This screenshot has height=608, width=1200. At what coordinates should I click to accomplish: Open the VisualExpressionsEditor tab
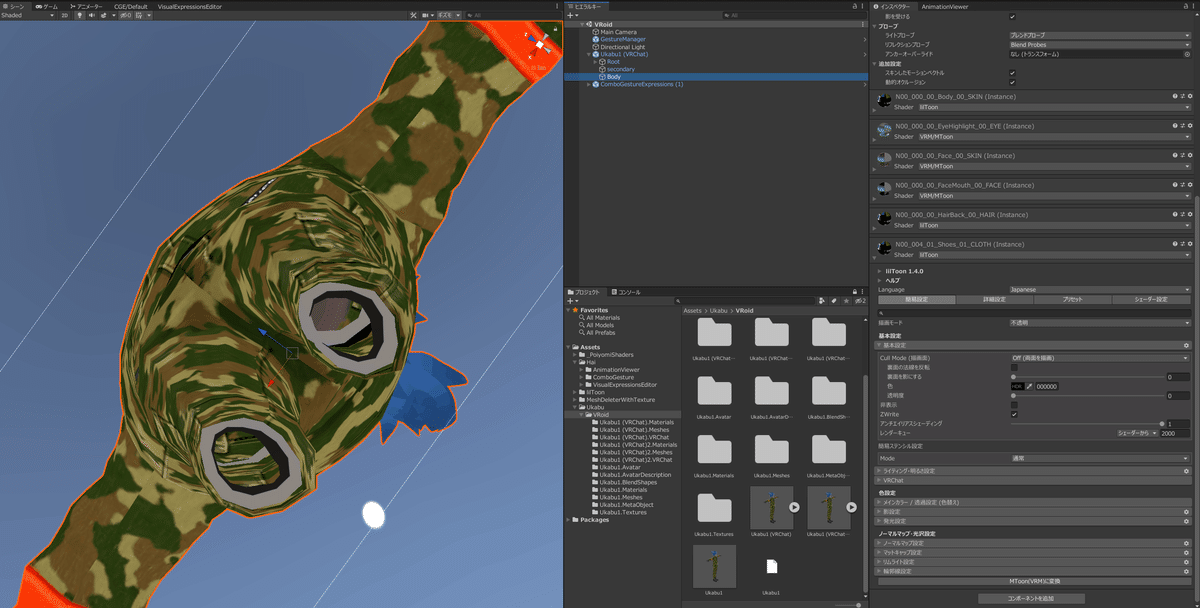[190, 6]
